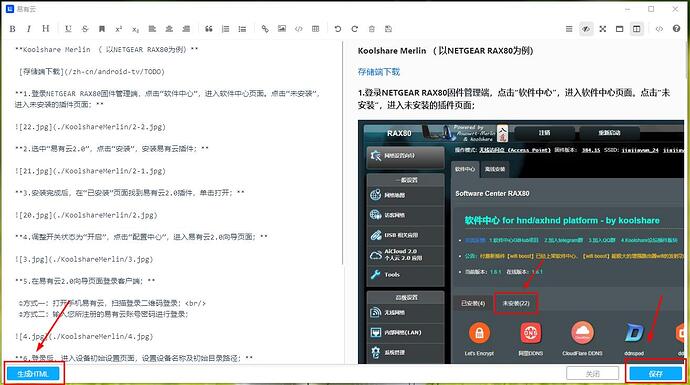Click the '![20.jpg](./KoolshareMerlin/2.jpg)' line
Screen dimensions: 690x385
tap(86, 215)
